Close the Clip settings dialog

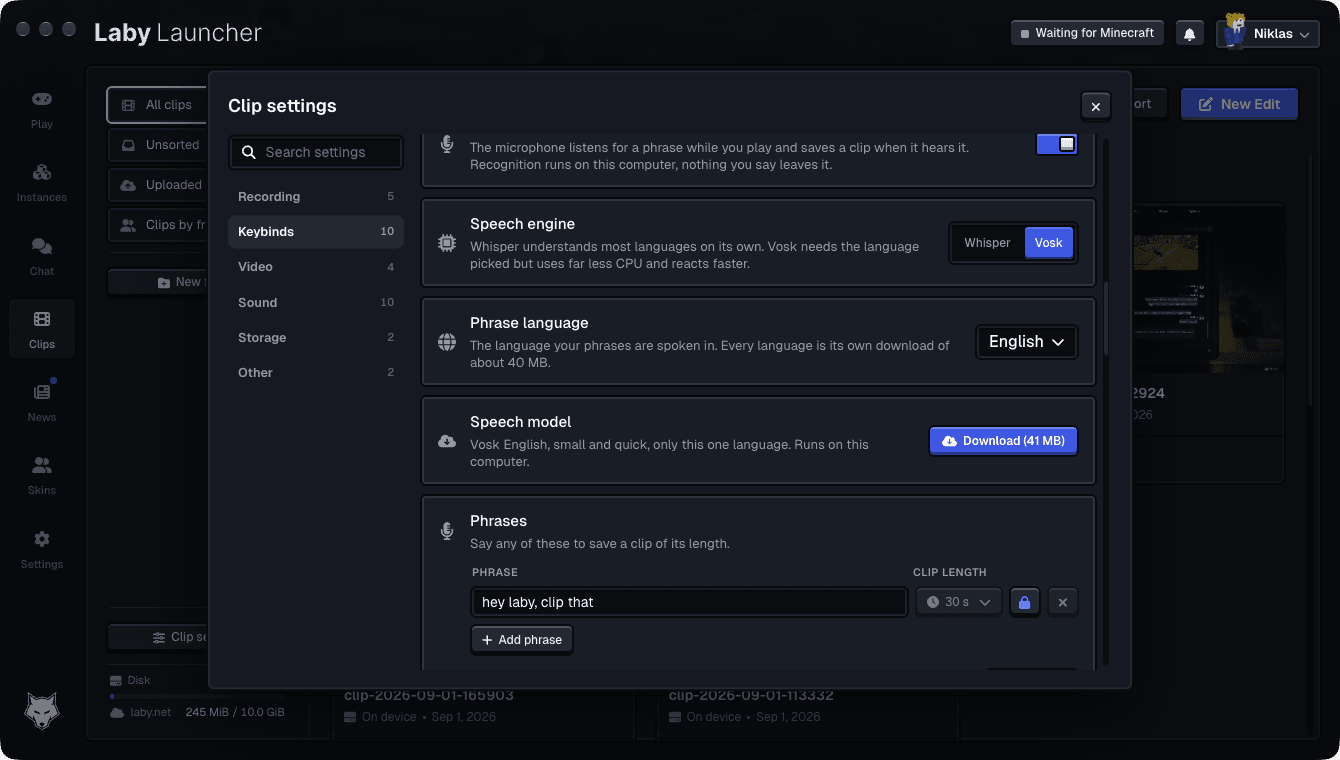point(1096,106)
